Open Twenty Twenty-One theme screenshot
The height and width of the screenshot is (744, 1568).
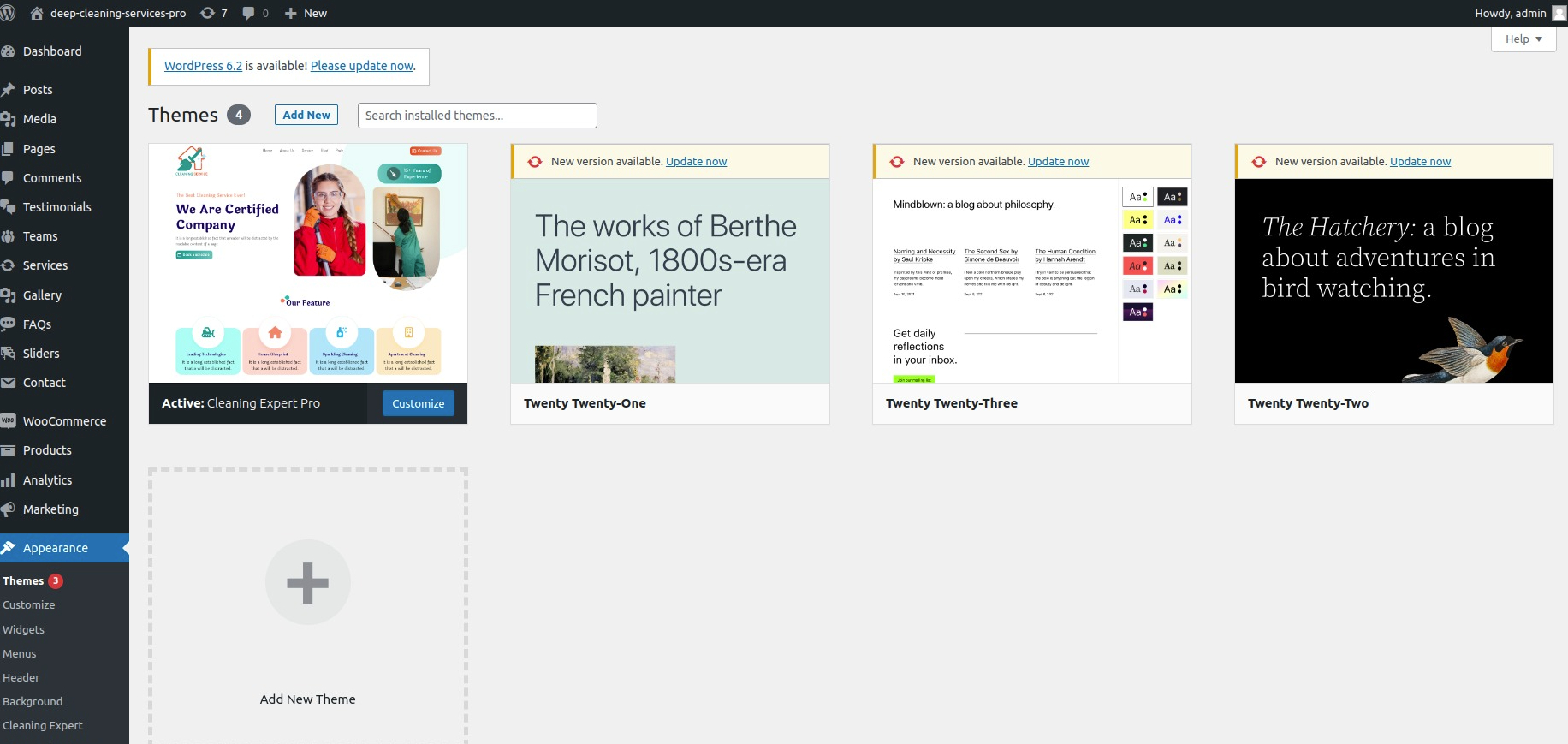pos(670,281)
